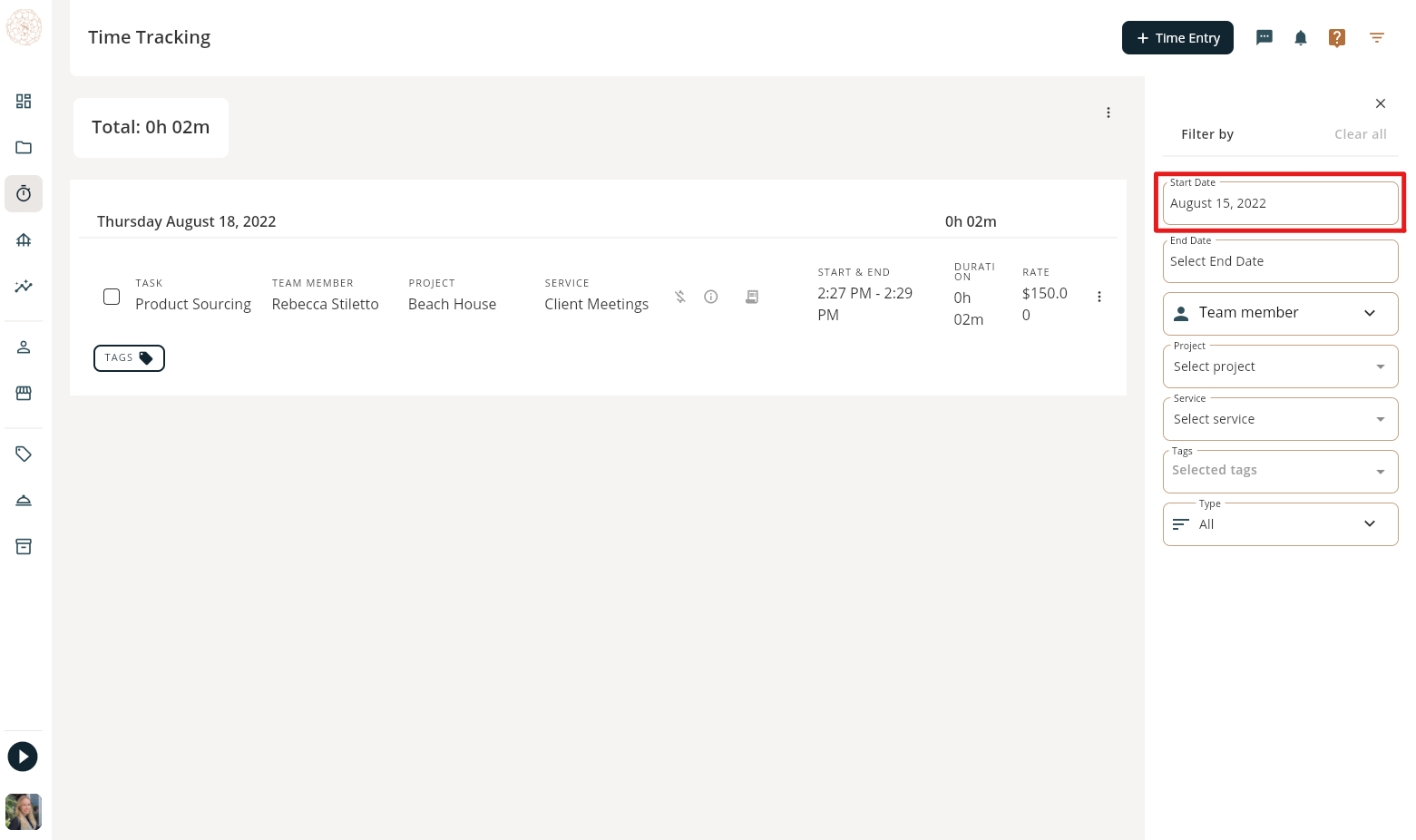Add a new Time Entry

tap(1177, 37)
